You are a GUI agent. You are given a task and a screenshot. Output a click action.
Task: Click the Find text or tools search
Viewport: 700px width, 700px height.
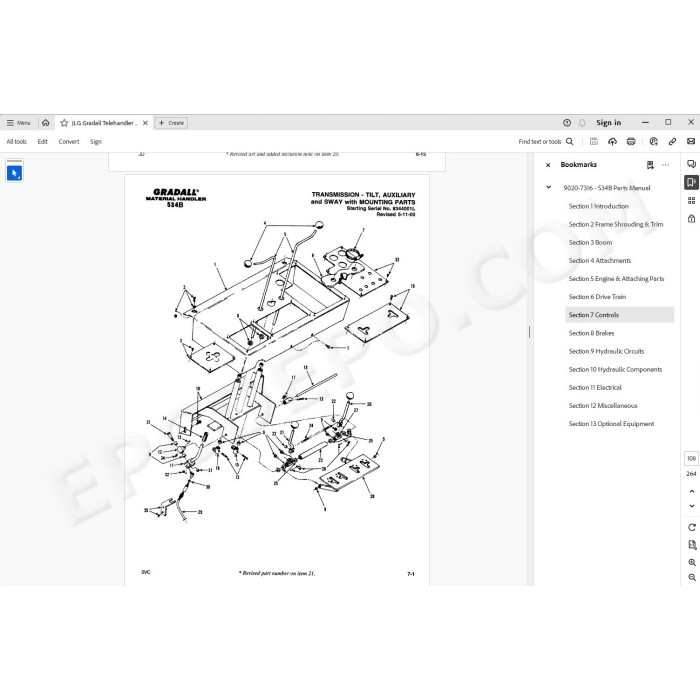[x=546, y=142]
